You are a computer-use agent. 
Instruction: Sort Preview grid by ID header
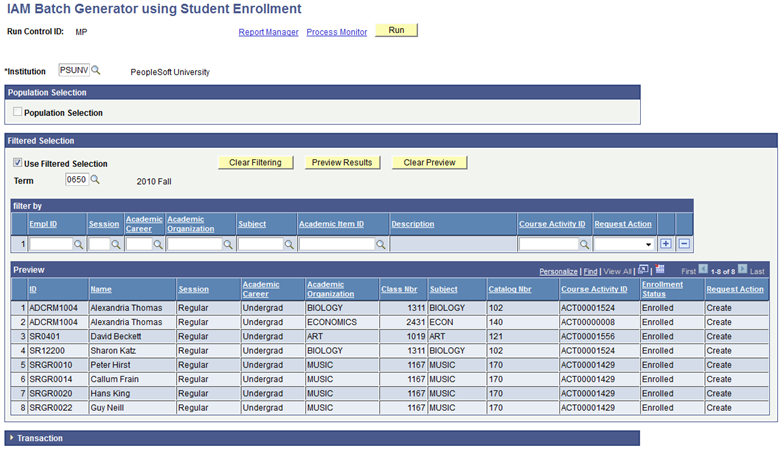[33, 289]
